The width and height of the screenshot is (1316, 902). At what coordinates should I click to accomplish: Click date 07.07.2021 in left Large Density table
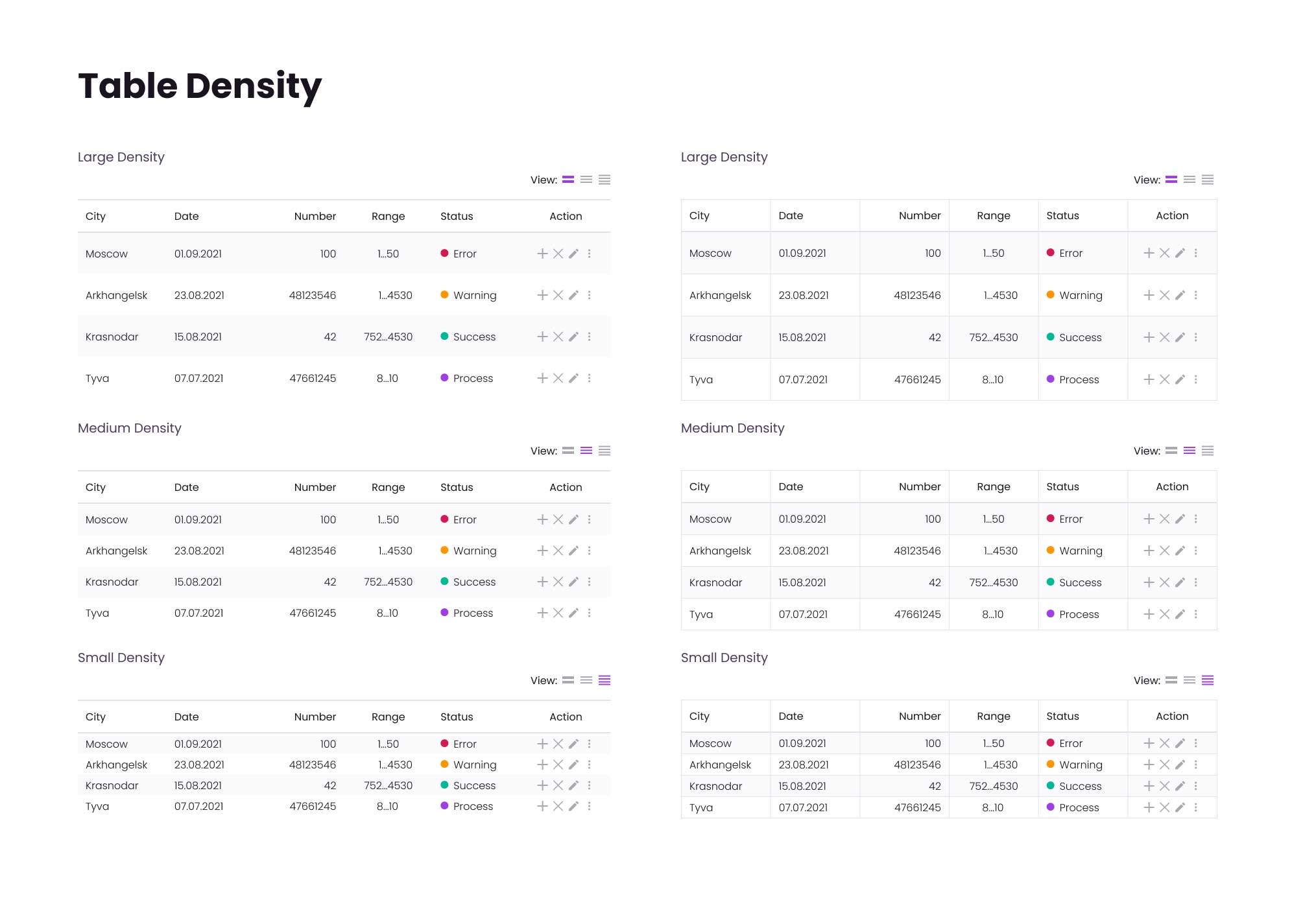198,378
